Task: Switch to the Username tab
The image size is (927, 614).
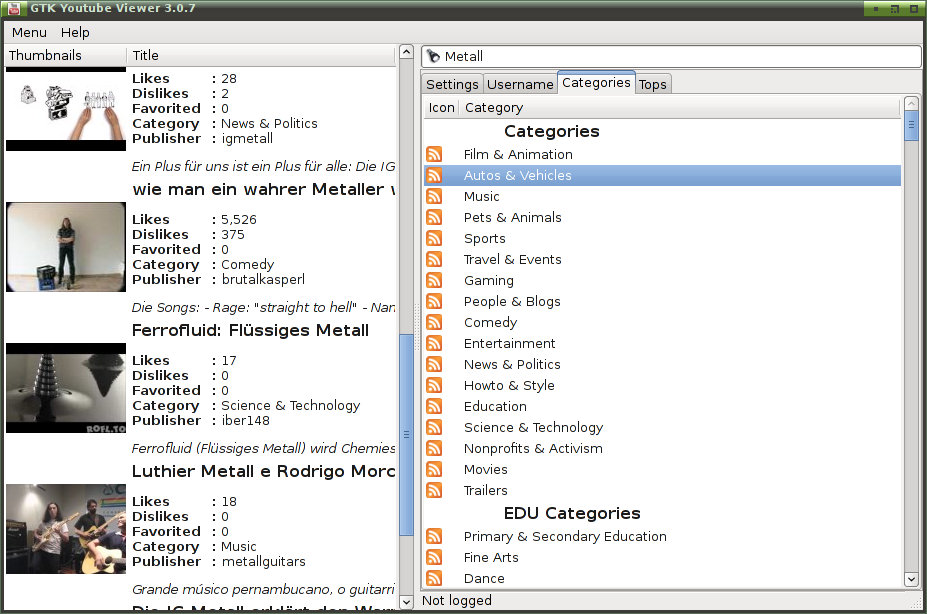Action: [520, 84]
